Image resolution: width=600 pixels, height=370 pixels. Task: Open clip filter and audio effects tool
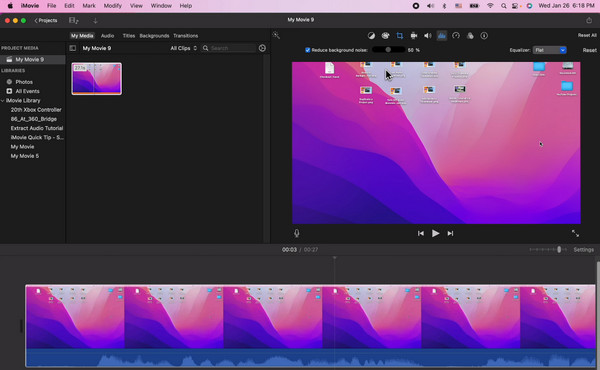[470, 36]
